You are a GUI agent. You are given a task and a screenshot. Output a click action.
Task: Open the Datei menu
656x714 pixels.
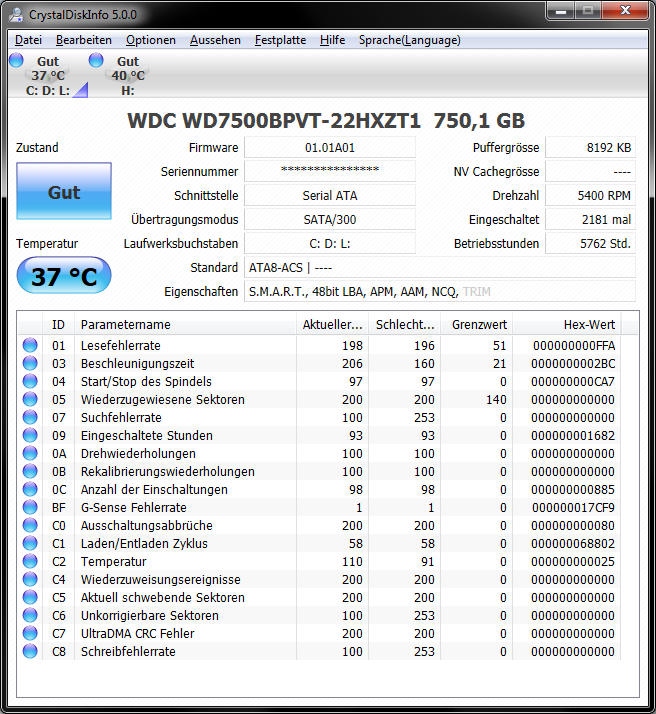[28, 40]
